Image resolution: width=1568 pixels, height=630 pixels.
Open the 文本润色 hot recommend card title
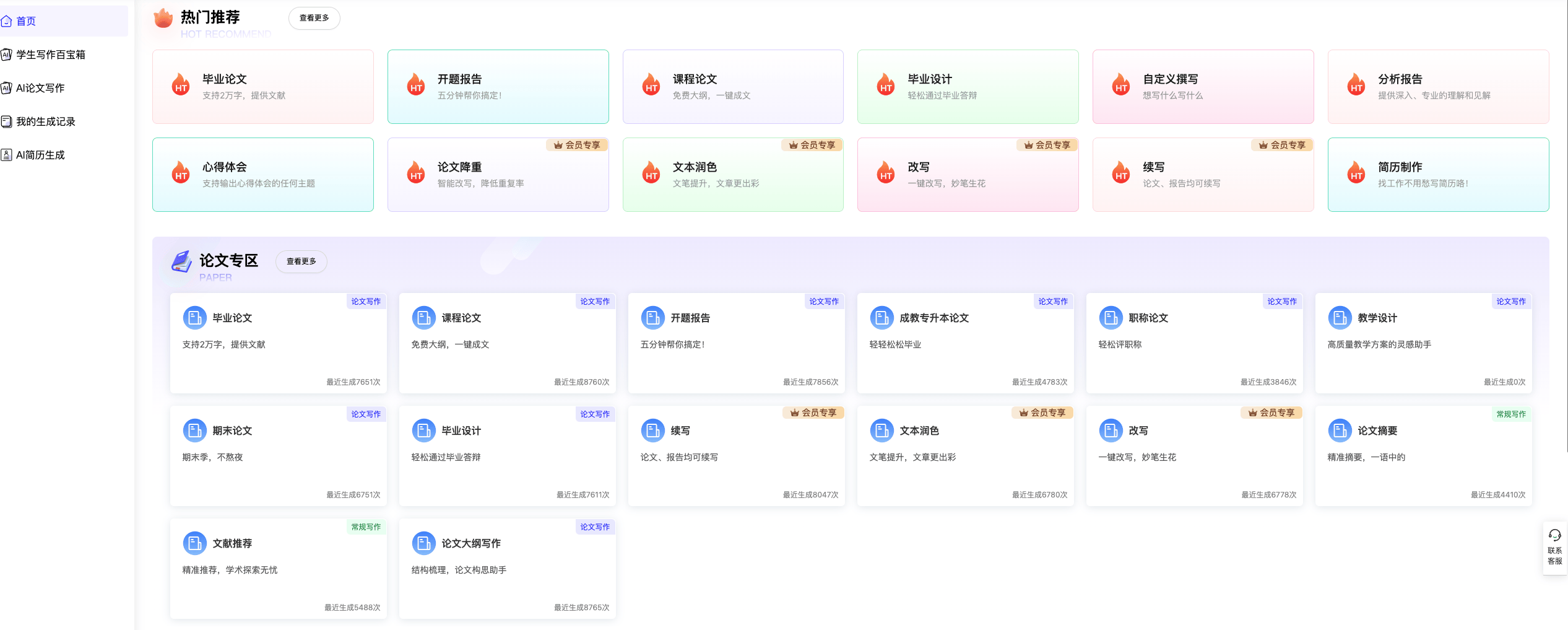(695, 167)
